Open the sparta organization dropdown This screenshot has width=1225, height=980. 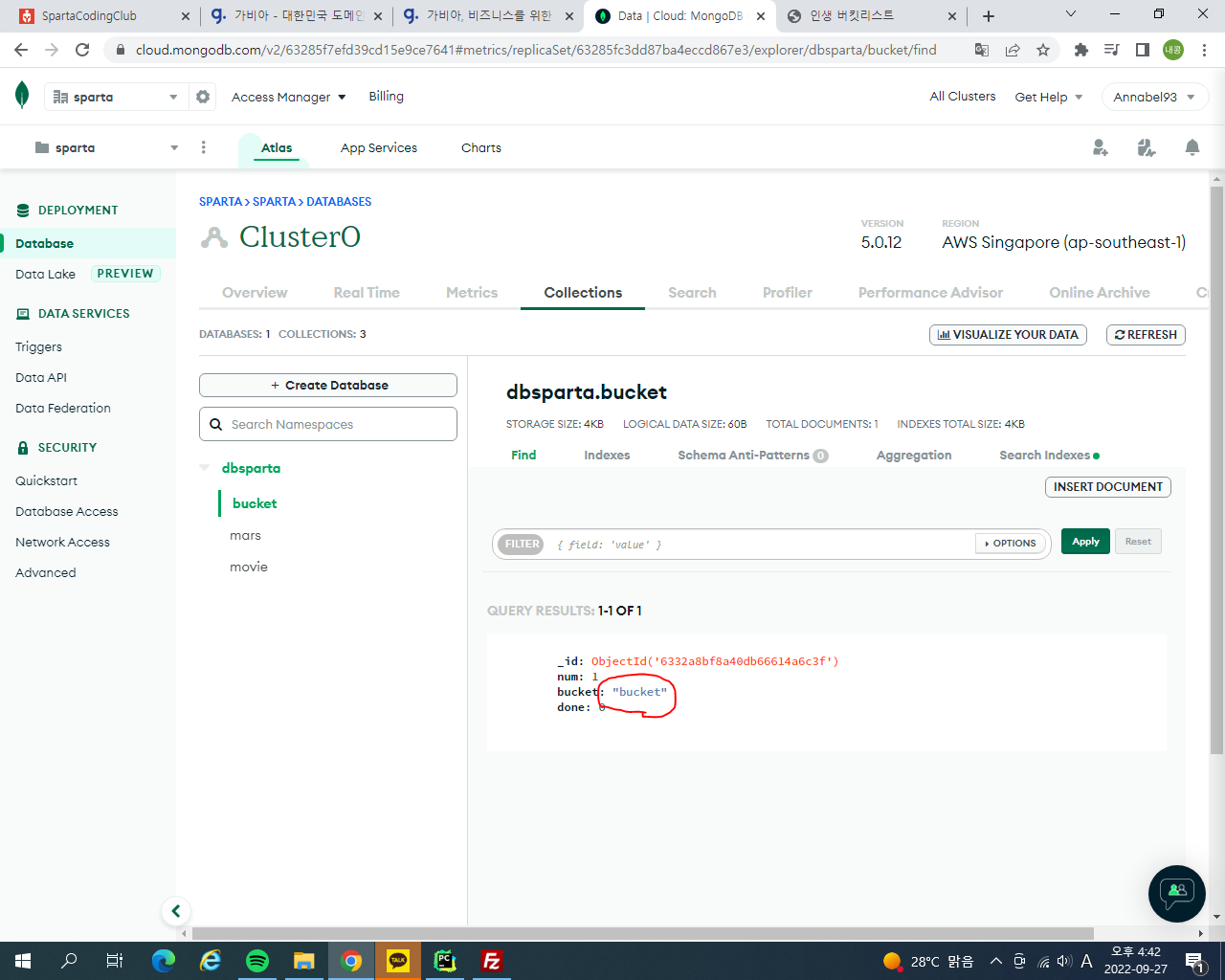coord(116,97)
